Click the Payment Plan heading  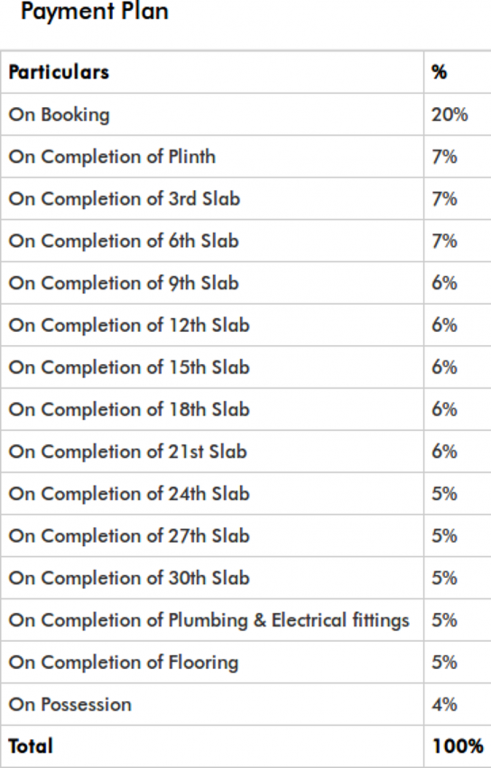[x=95, y=11]
